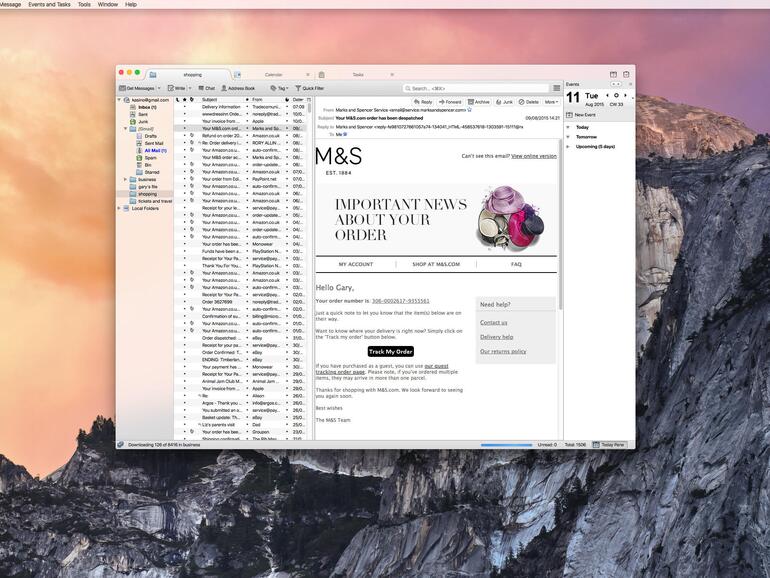
Task: Create a New Event in Today pane
Action: [x=580, y=115]
